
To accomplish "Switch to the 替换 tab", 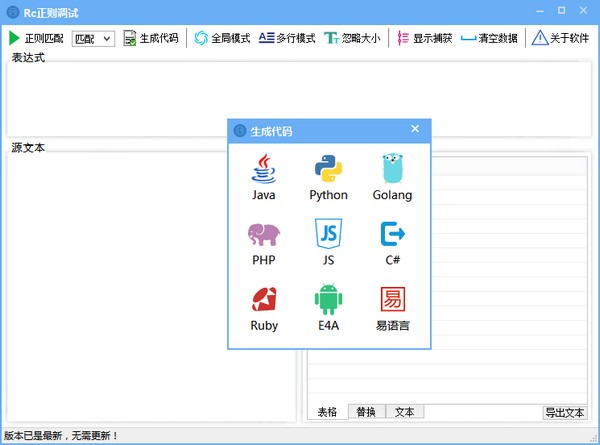I will (x=366, y=412).
